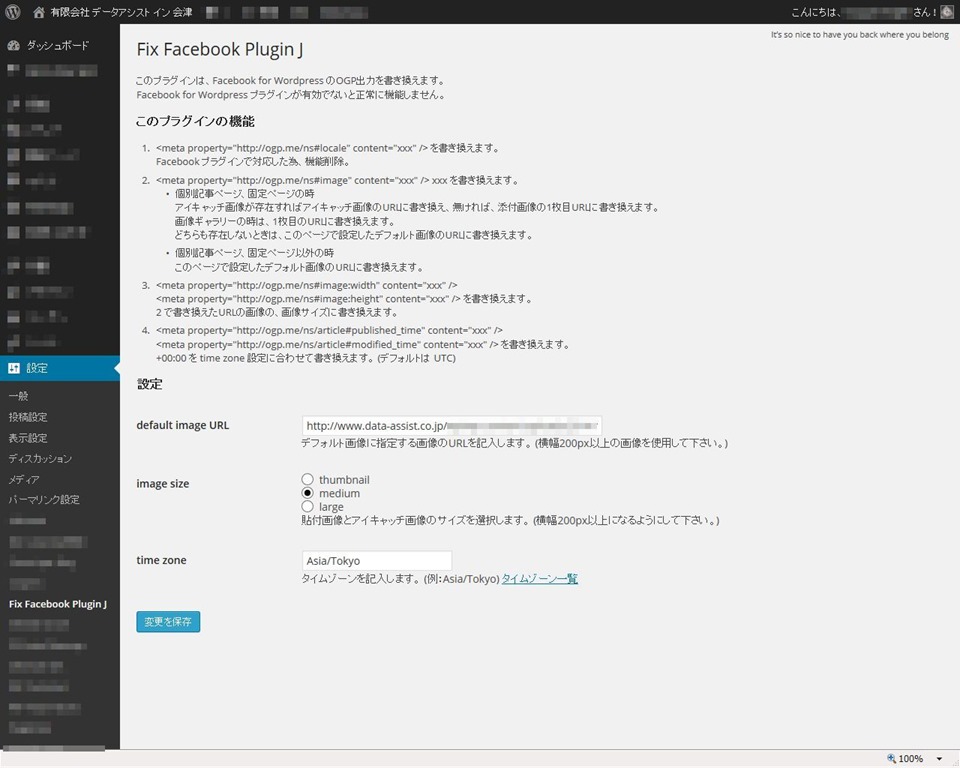The width and height of the screenshot is (960, 768).
Task: Go to 一般 settings
Action: 18,396
